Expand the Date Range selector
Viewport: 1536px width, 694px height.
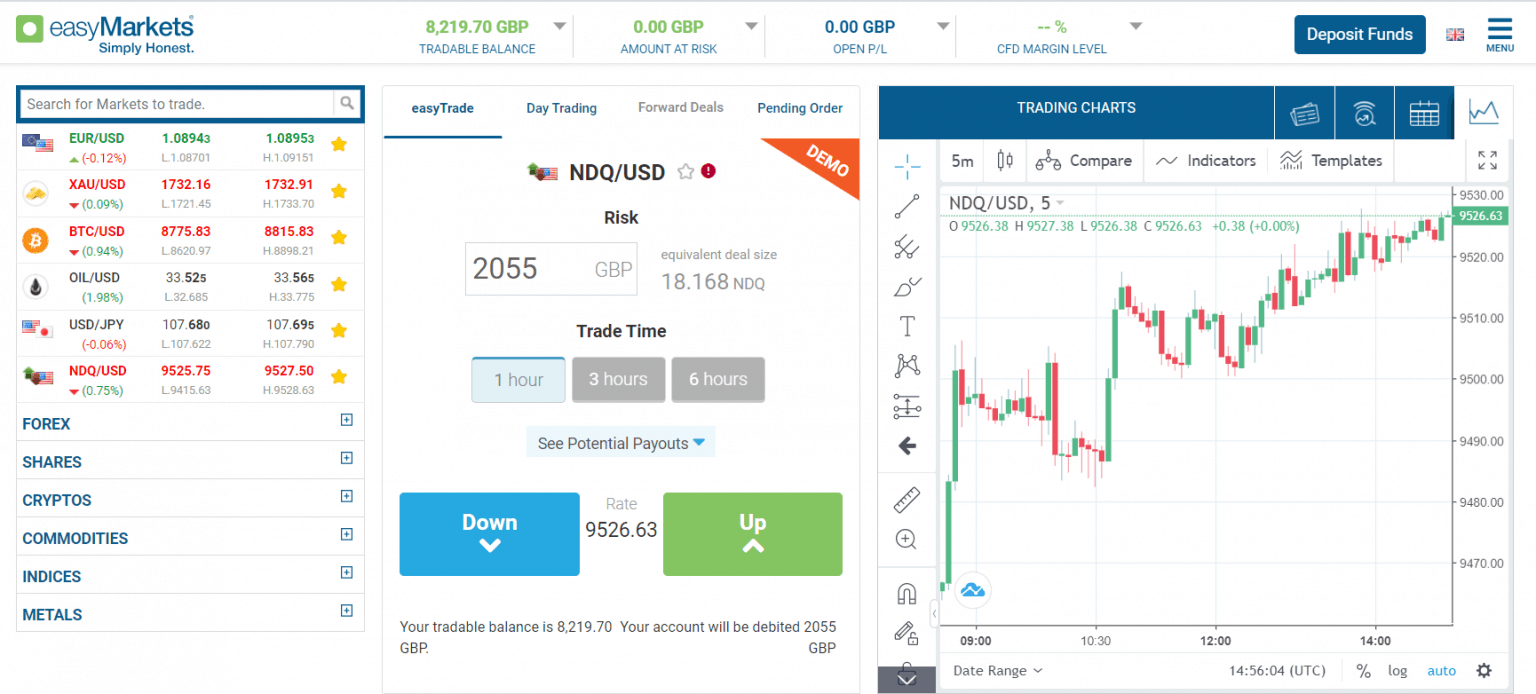(997, 670)
